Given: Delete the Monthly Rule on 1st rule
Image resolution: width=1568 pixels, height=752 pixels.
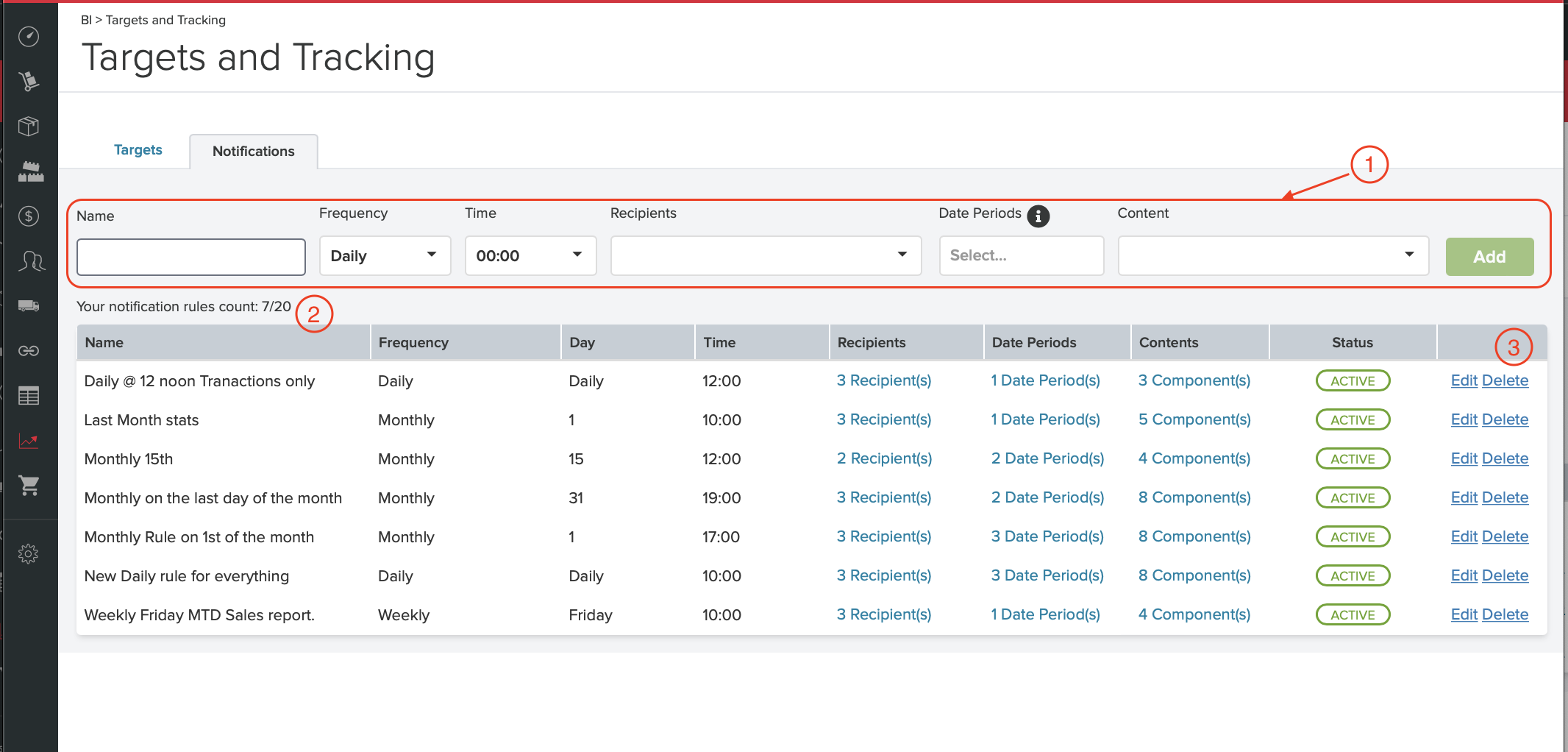Looking at the screenshot, I should pos(1505,536).
